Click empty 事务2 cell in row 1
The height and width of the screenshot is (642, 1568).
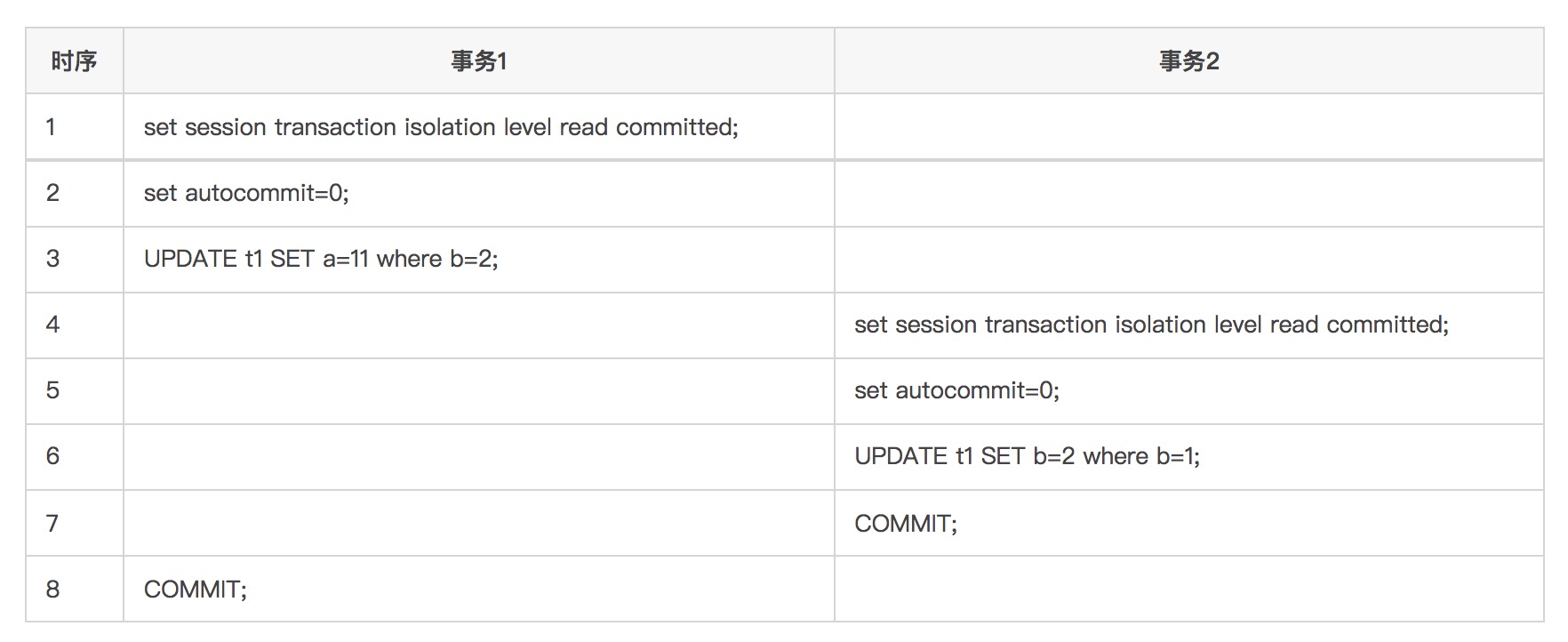(1188, 127)
